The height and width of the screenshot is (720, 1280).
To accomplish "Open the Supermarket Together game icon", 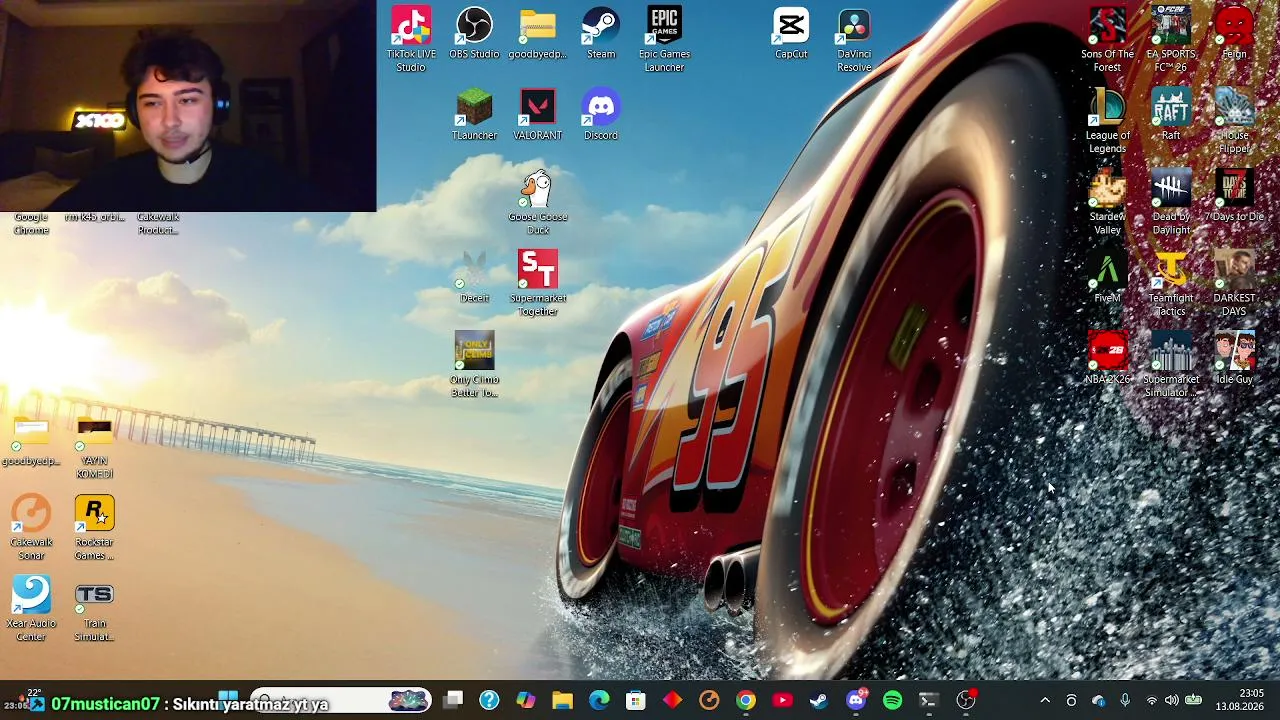I will [538, 283].
